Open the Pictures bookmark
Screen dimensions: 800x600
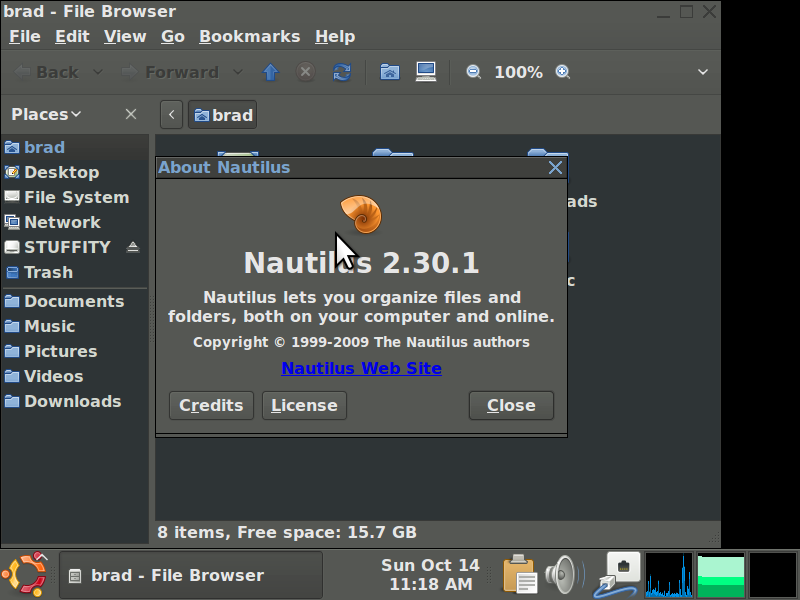[74, 352]
